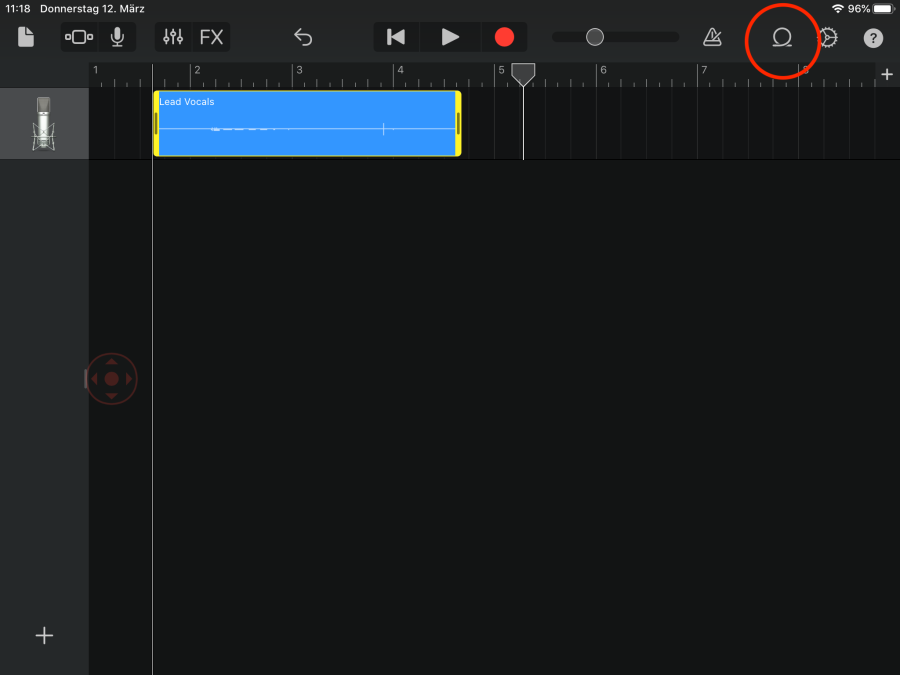The width and height of the screenshot is (900, 675).
Task: Open the microphone instrument view
Action: [117, 38]
